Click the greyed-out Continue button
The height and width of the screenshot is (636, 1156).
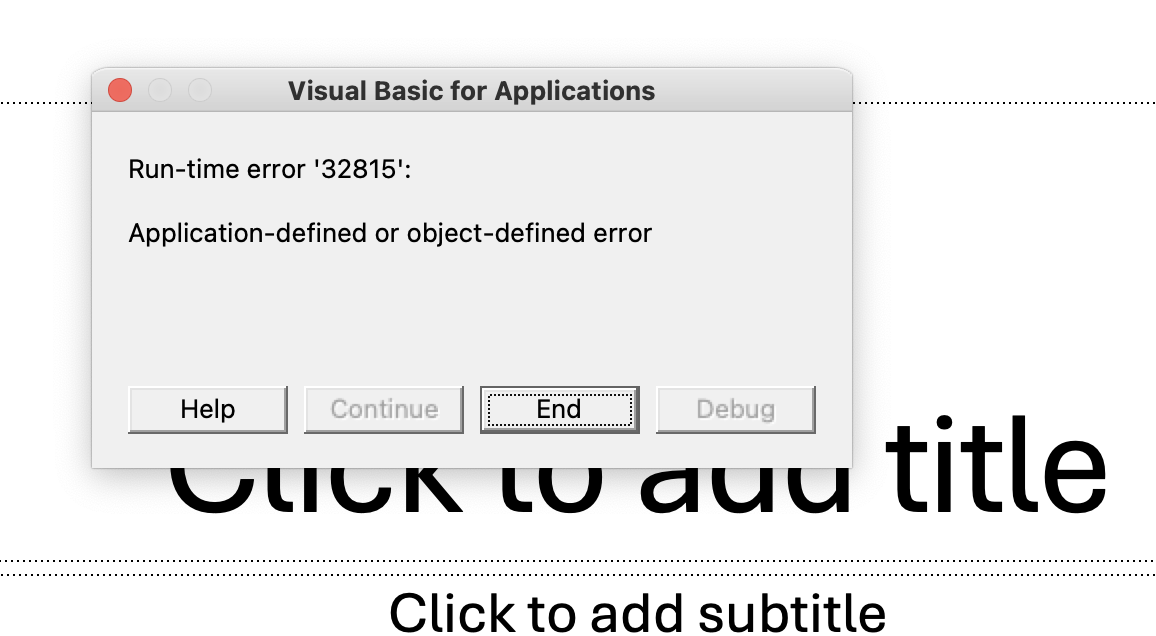tap(383, 408)
